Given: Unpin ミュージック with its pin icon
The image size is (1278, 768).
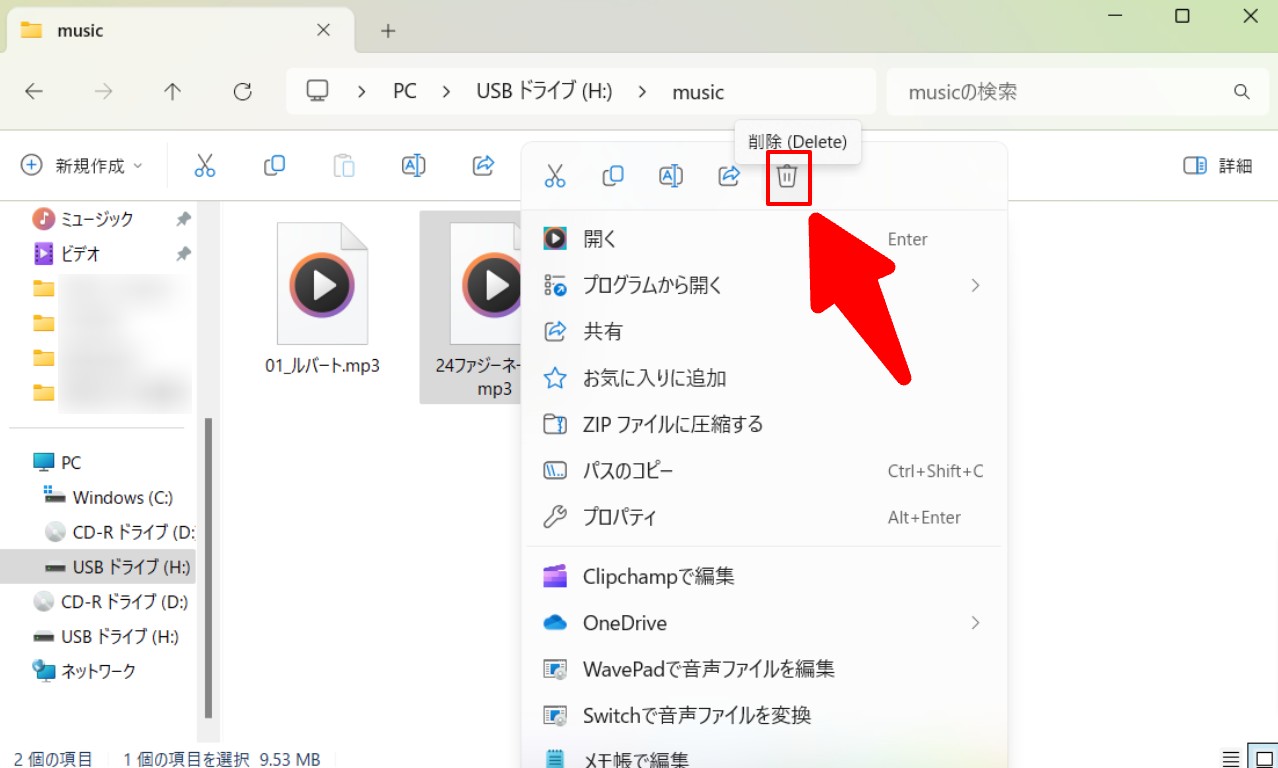Looking at the screenshot, I should click(x=183, y=219).
